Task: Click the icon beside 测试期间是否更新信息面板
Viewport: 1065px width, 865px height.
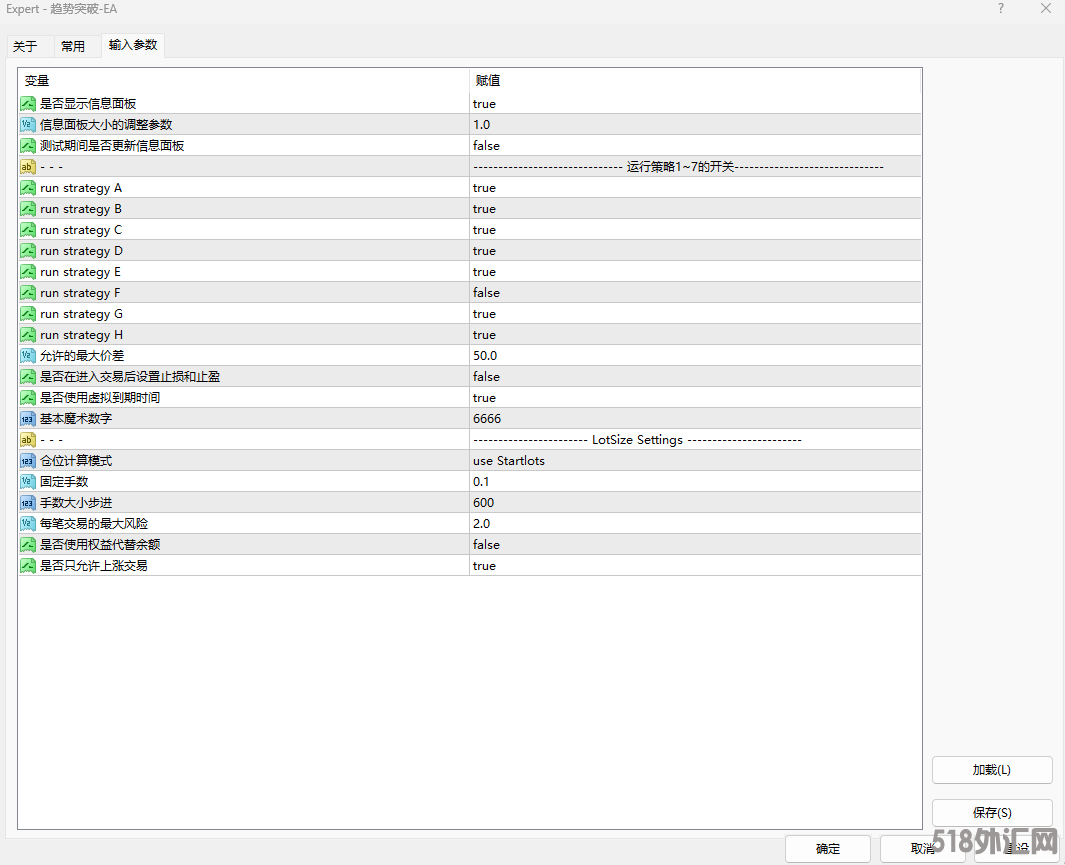Action: tap(28, 146)
